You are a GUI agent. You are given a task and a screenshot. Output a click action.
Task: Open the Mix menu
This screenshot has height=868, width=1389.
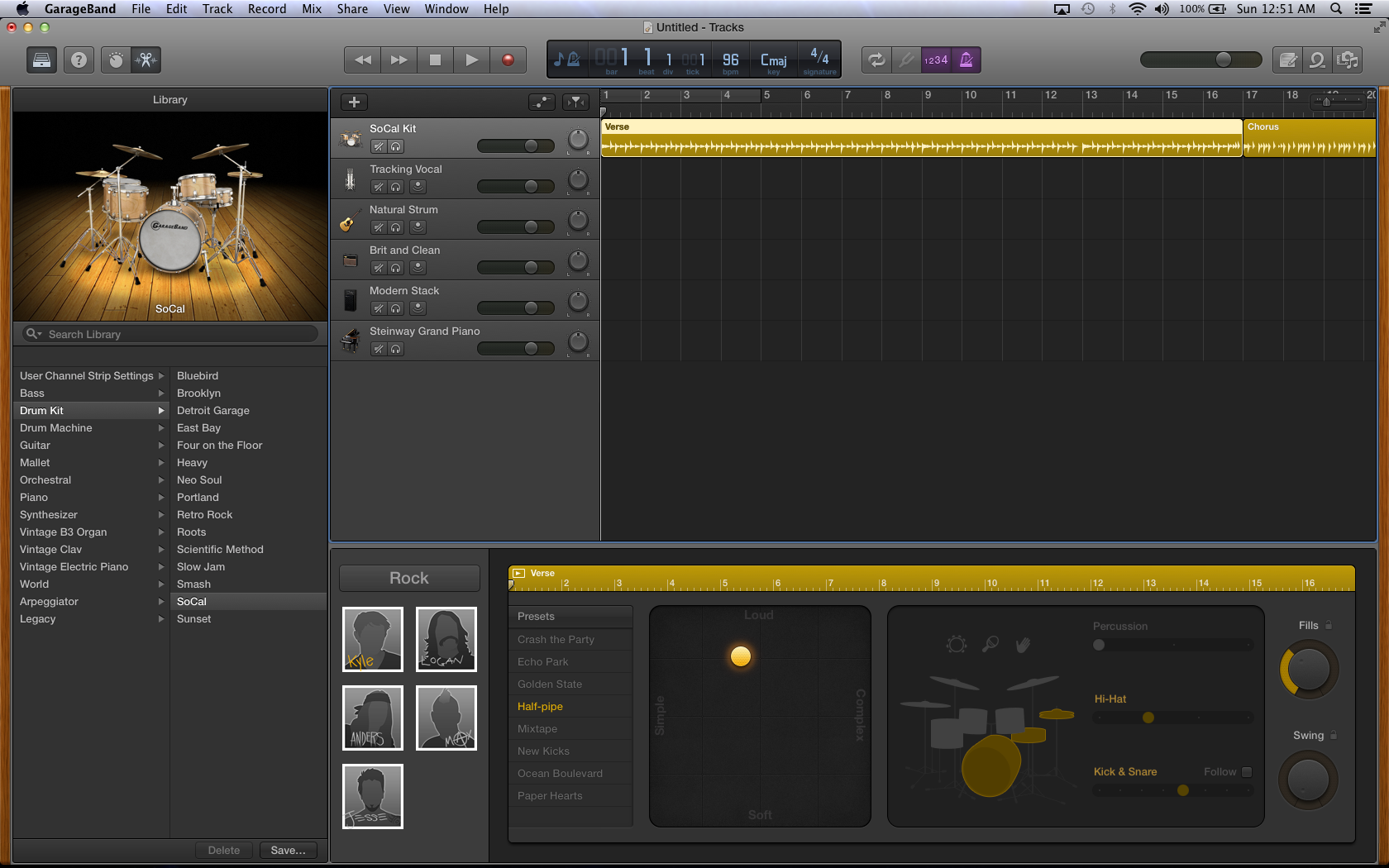tap(312, 9)
